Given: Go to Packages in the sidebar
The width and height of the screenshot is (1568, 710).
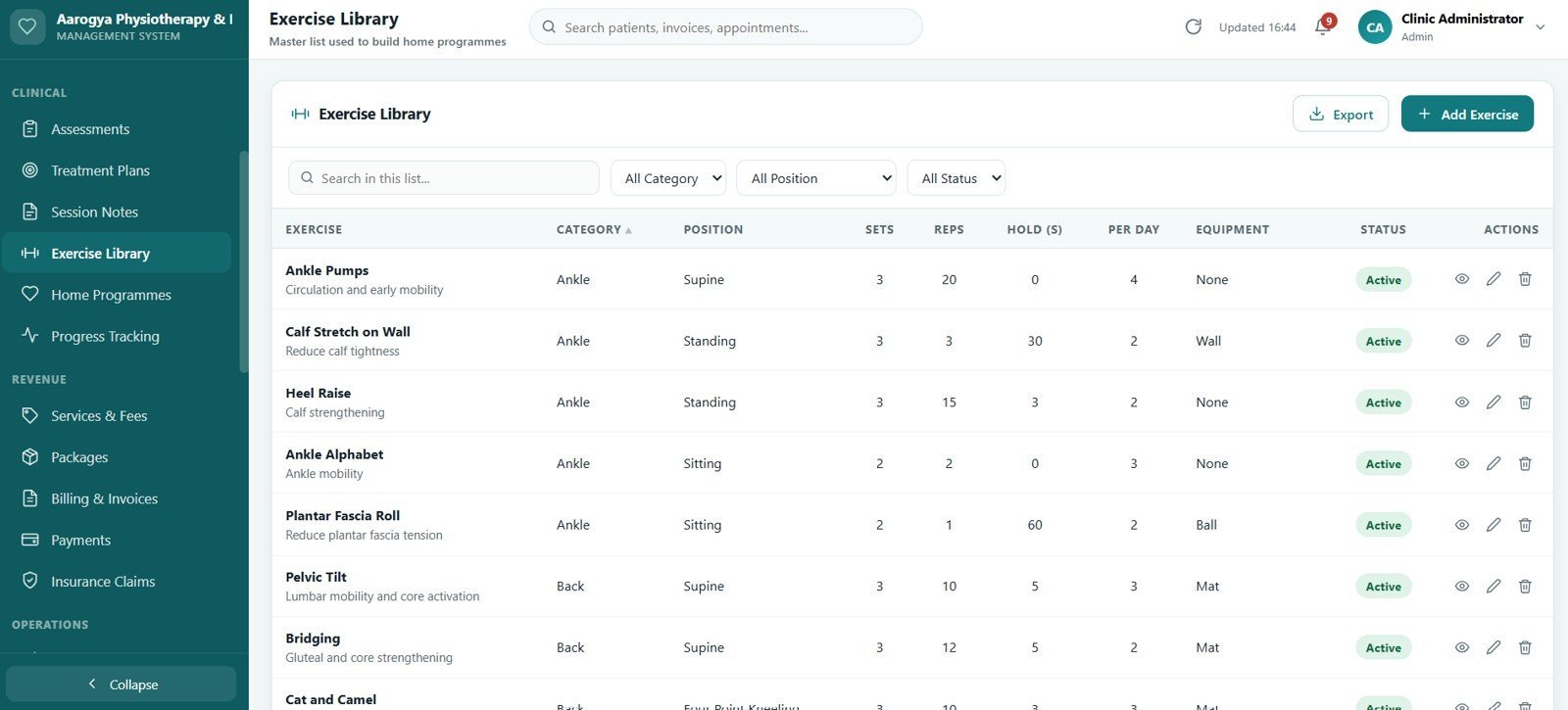Looking at the screenshot, I should [x=117, y=457].
